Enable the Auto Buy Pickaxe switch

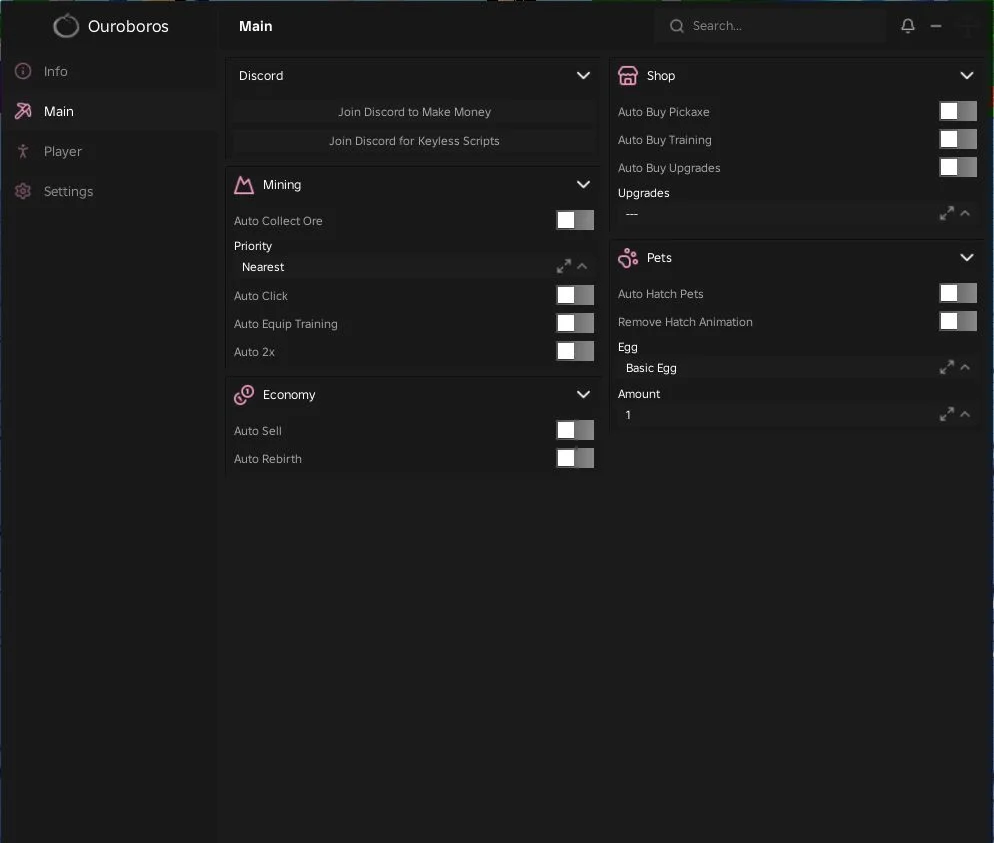click(958, 112)
